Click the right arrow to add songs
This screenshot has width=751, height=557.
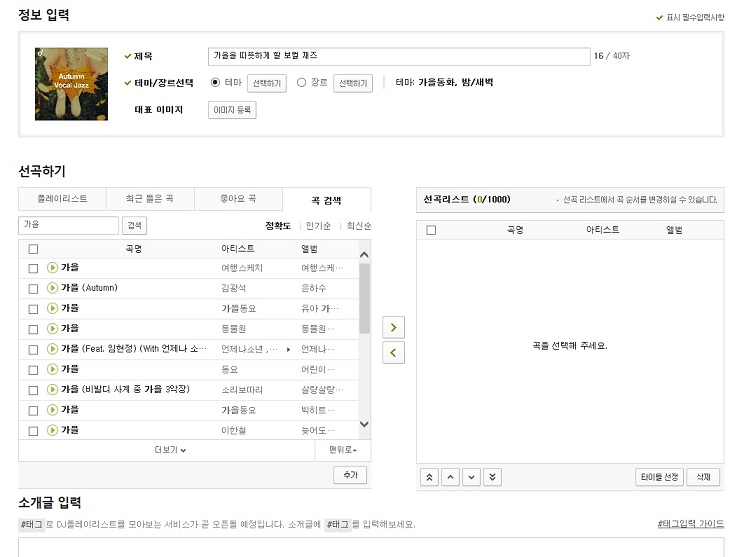tap(394, 327)
